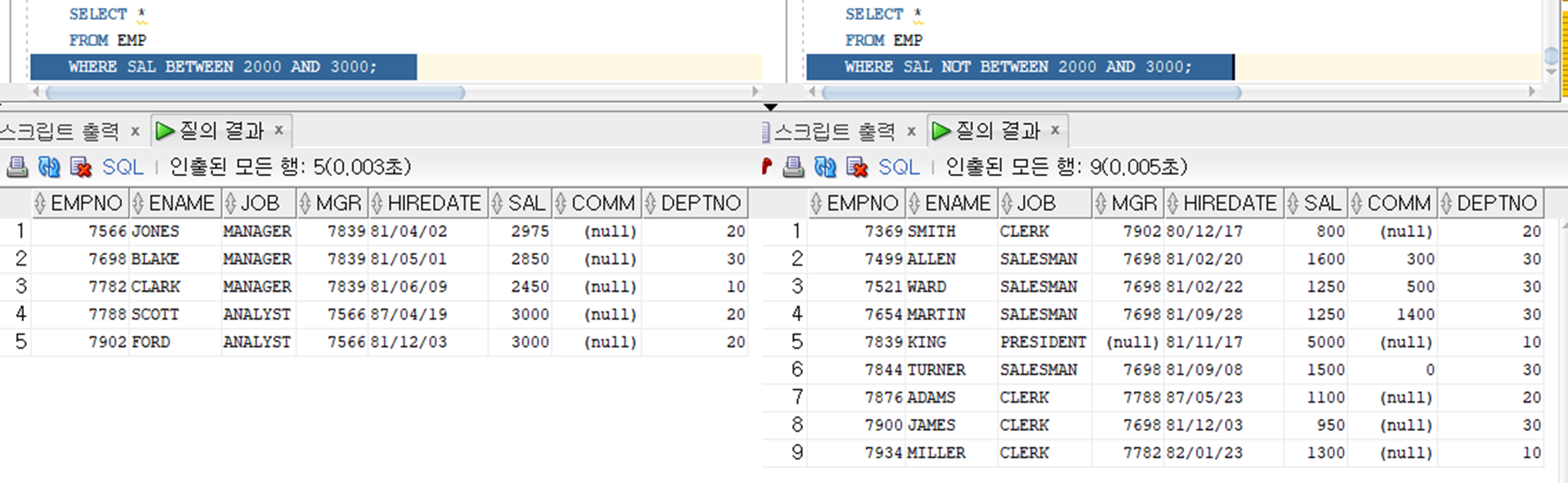Click SQL link in right result toolbar

click(x=899, y=166)
